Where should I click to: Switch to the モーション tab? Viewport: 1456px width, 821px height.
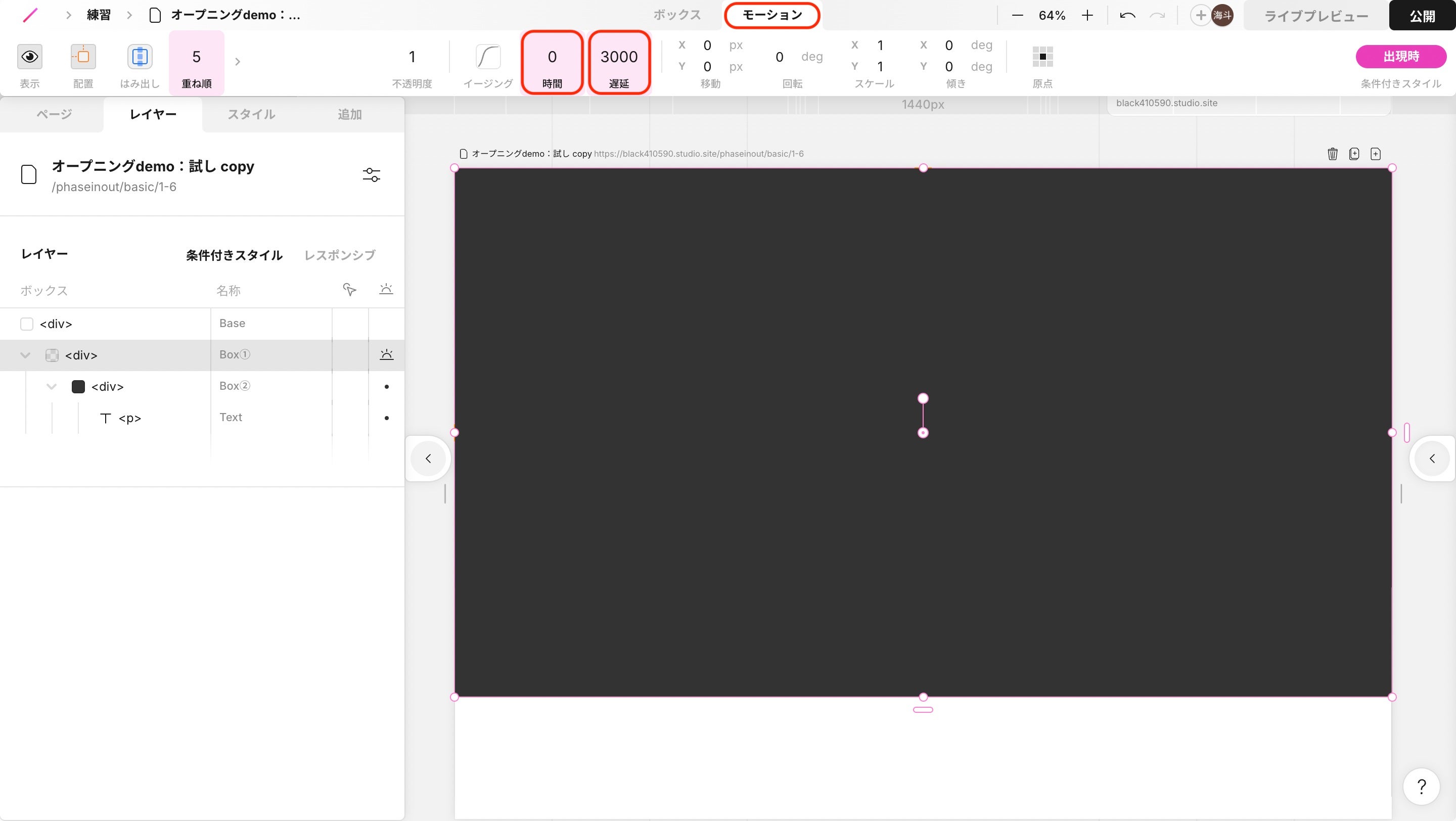(771, 15)
